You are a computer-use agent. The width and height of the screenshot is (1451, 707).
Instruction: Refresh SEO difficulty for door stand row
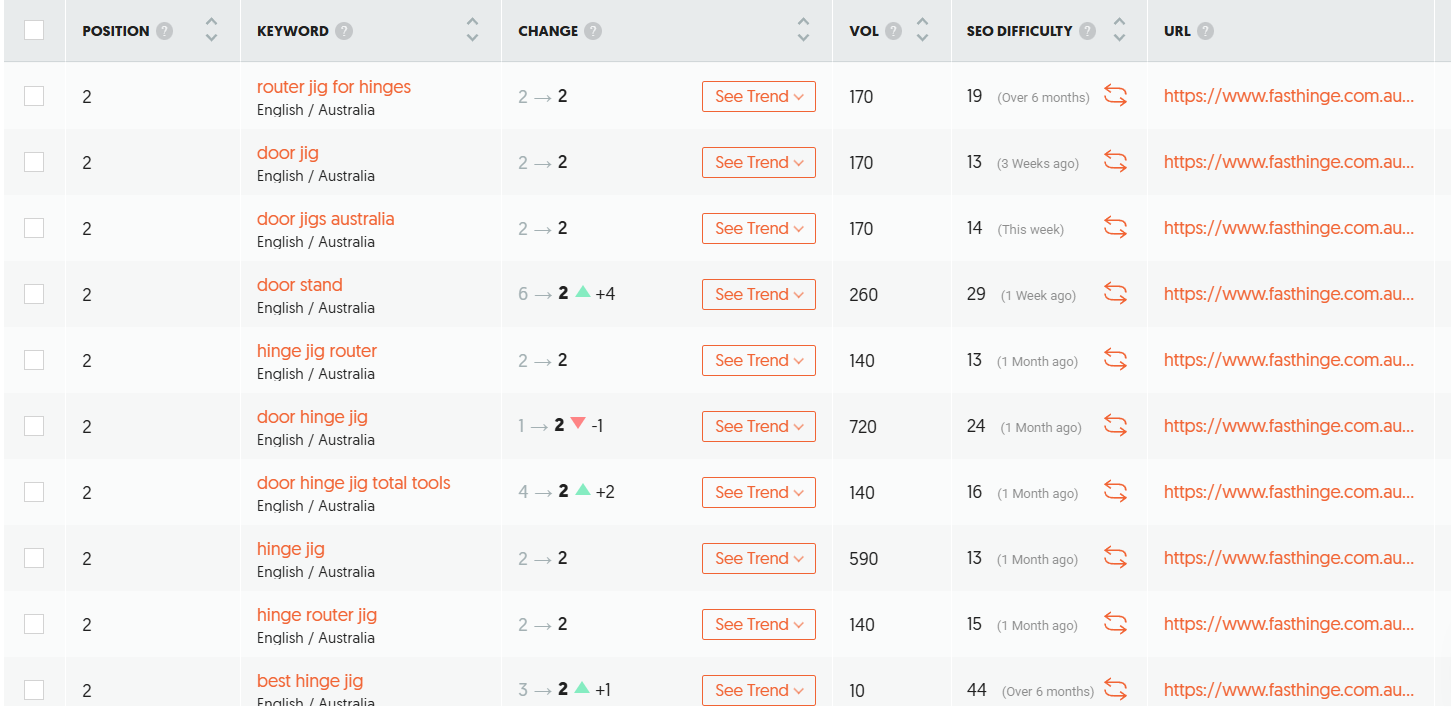coord(1115,294)
